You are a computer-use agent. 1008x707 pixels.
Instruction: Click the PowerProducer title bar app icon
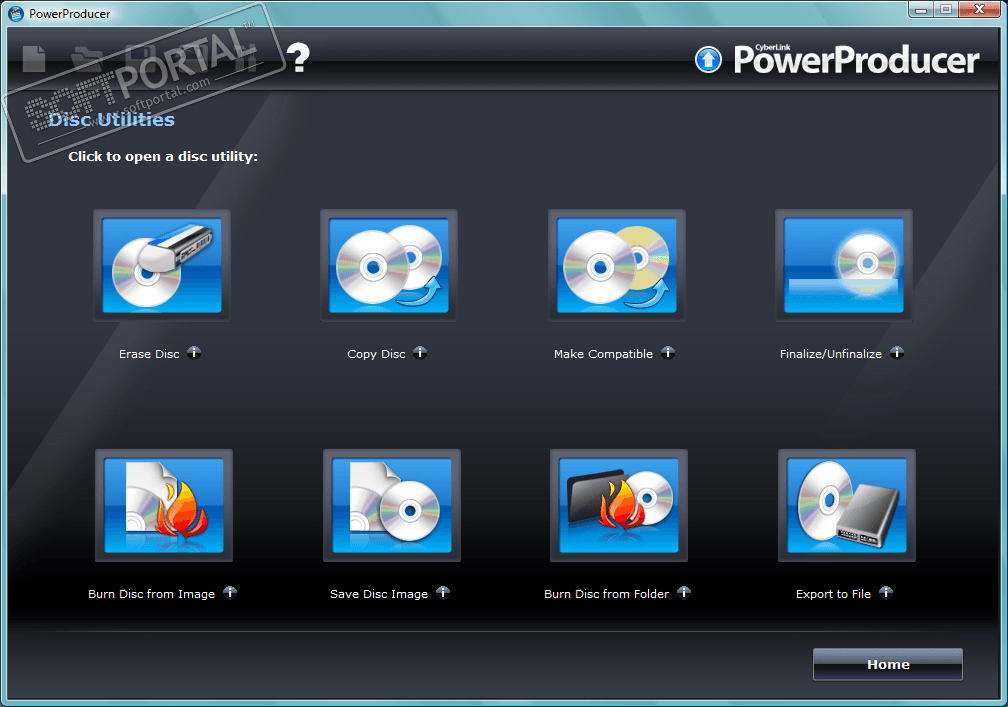[x=15, y=13]
